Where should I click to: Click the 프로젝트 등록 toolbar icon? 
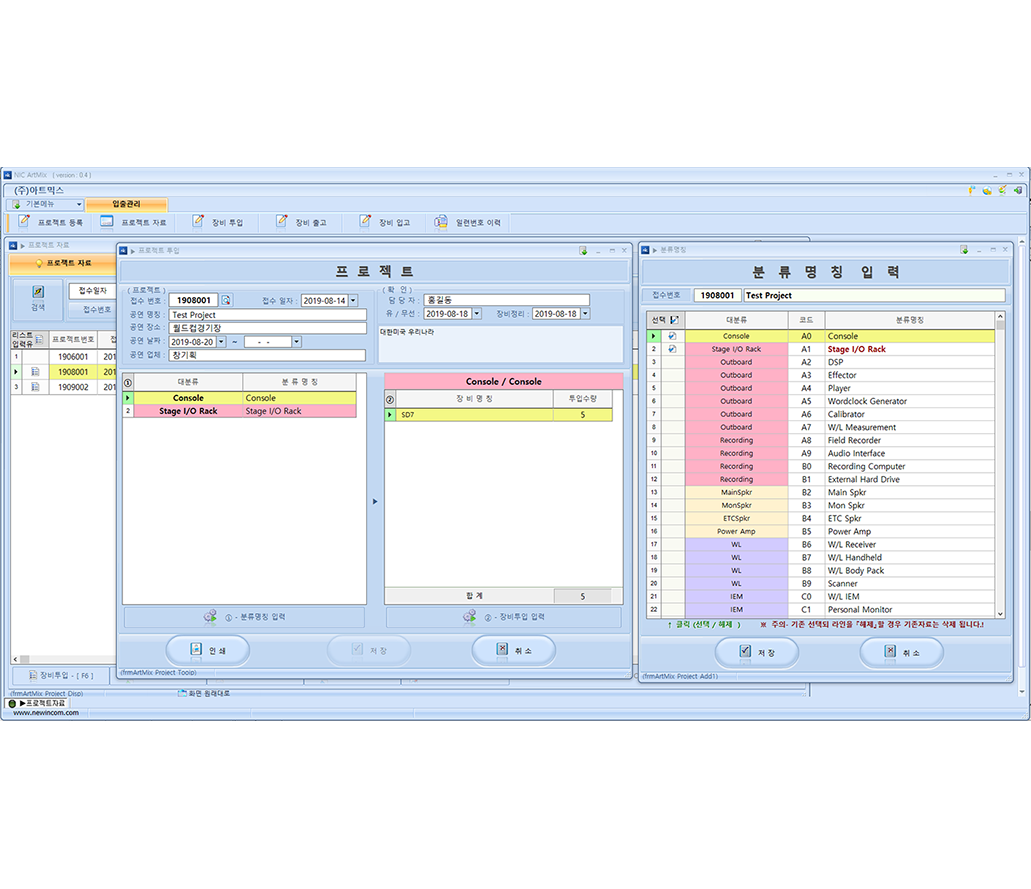pyautogui.click(x=26, y=222)
